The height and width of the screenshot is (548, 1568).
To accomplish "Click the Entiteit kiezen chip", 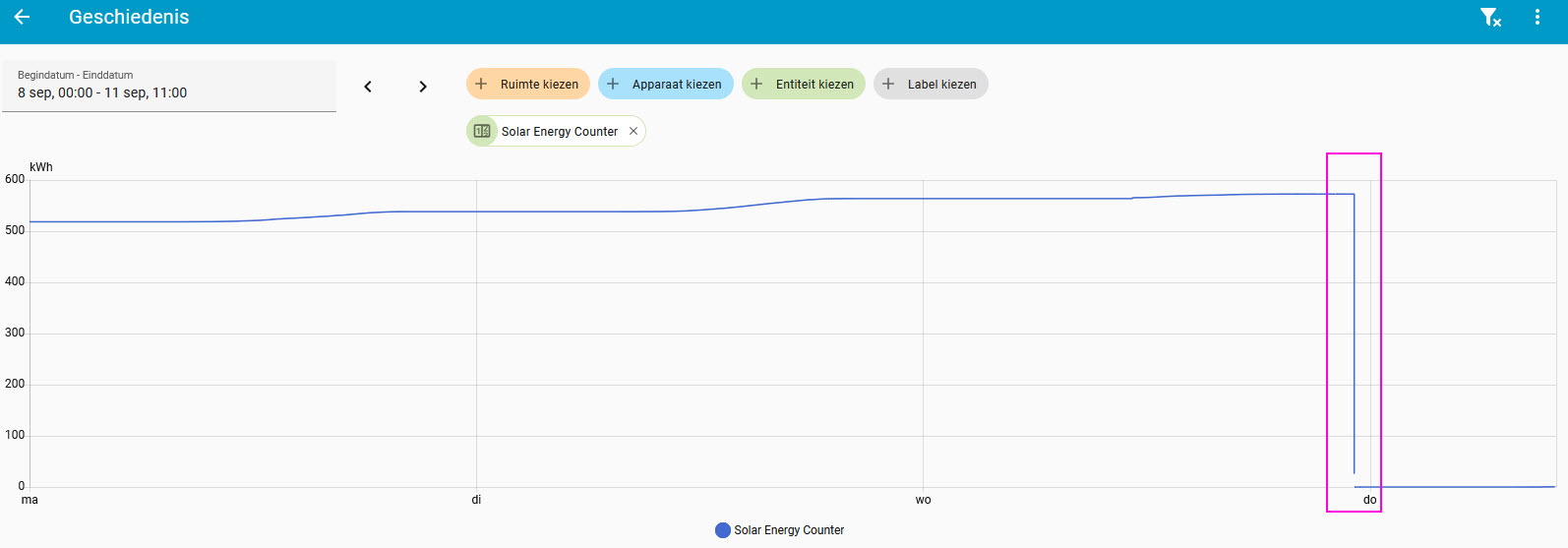I will (x=804, y=84).
